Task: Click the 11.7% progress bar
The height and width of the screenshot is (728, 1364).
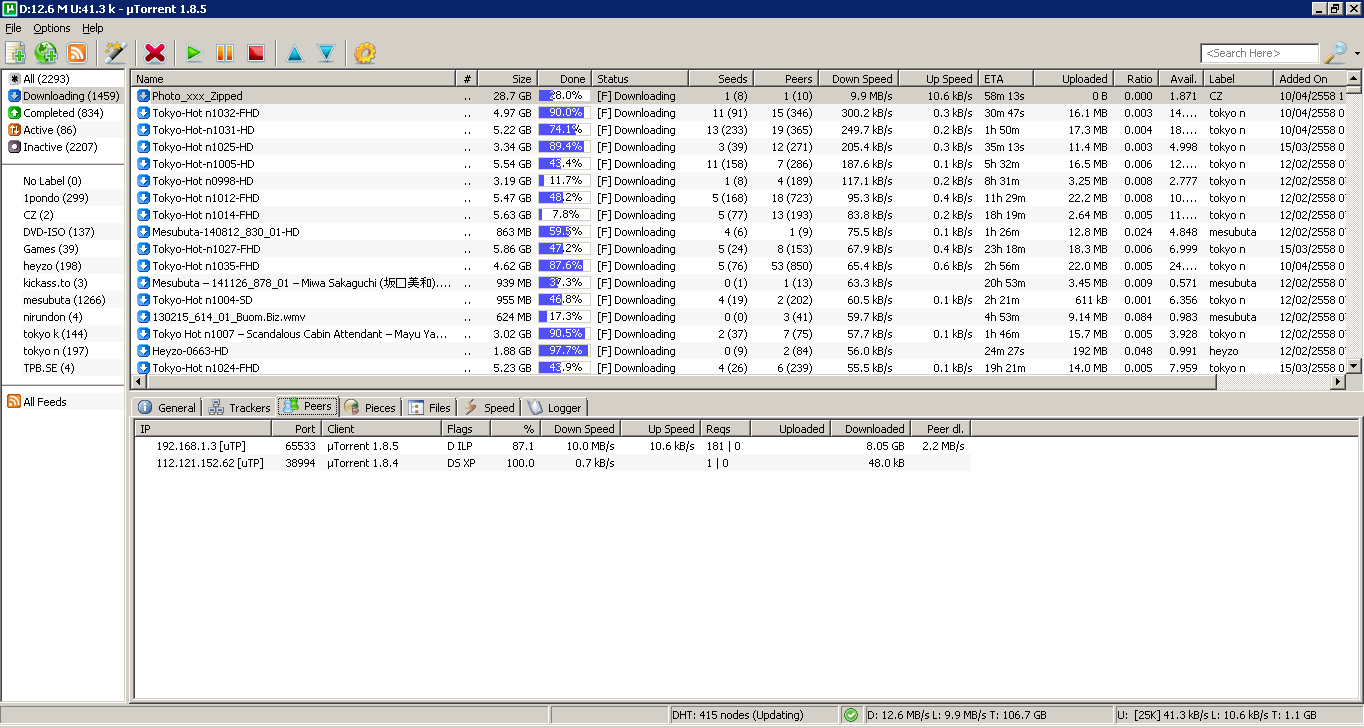Action: (x=564, y=181)
